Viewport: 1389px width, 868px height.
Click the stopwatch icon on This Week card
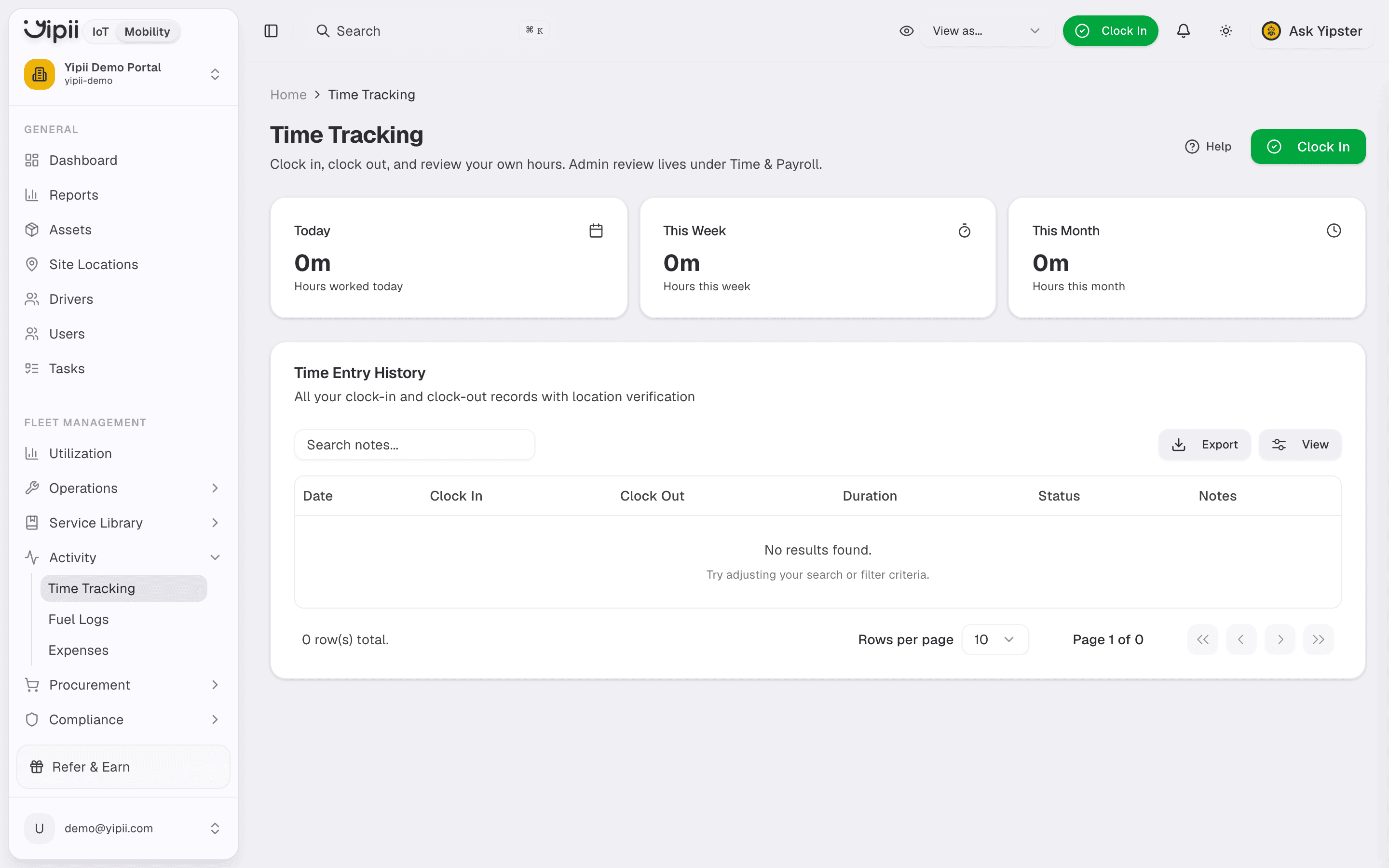coord(964,231)
